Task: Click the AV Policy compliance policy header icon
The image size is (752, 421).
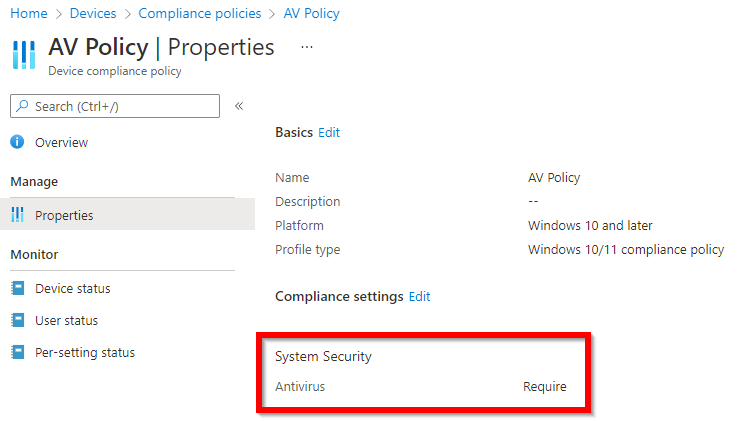Action: click(x=24, y=55)
